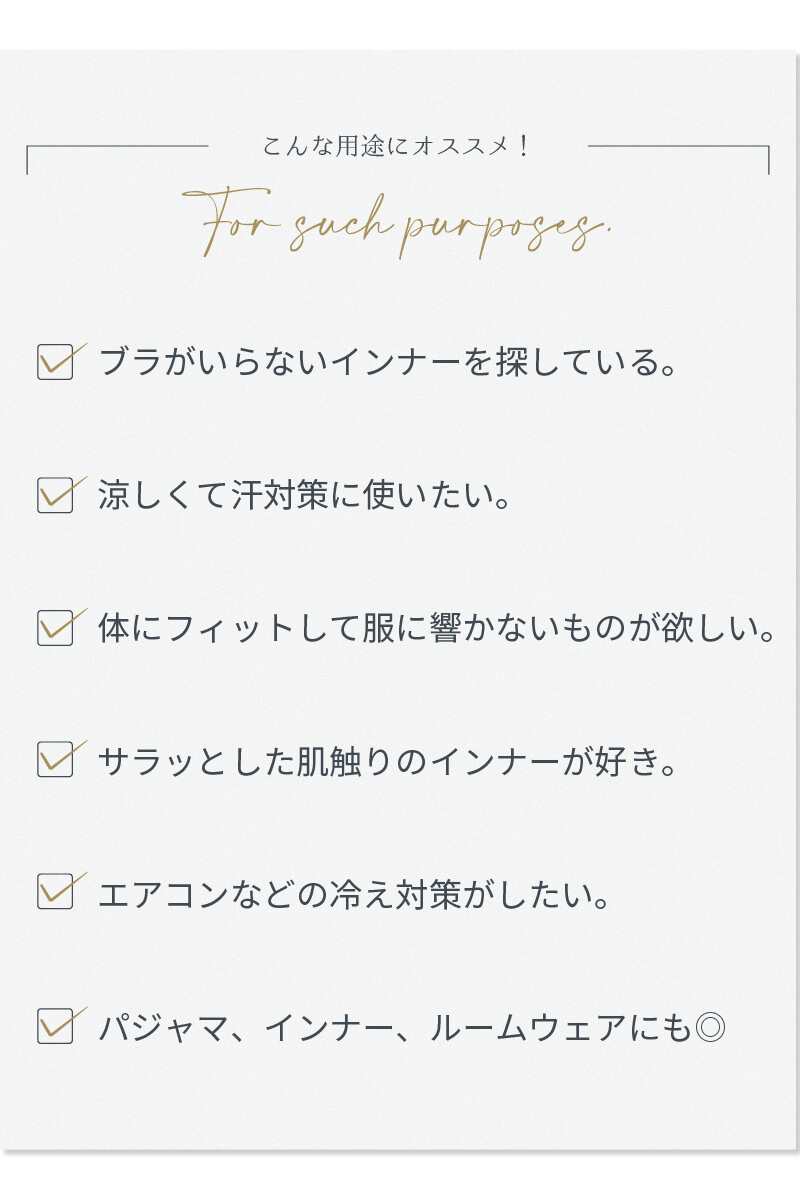Click the text パジャマ、インナー、ルームウェアにも
The image size is (800, 1200).
point(395,1028)
